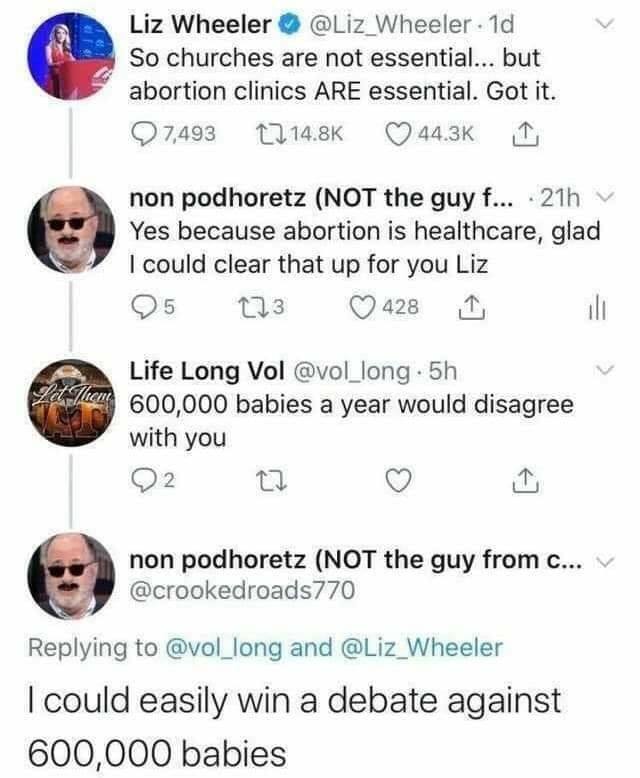Reply to Liz Wheeler's tweet
Image resolution: width=640 pixels, height=778 pixels.
[x=144, y=134]
